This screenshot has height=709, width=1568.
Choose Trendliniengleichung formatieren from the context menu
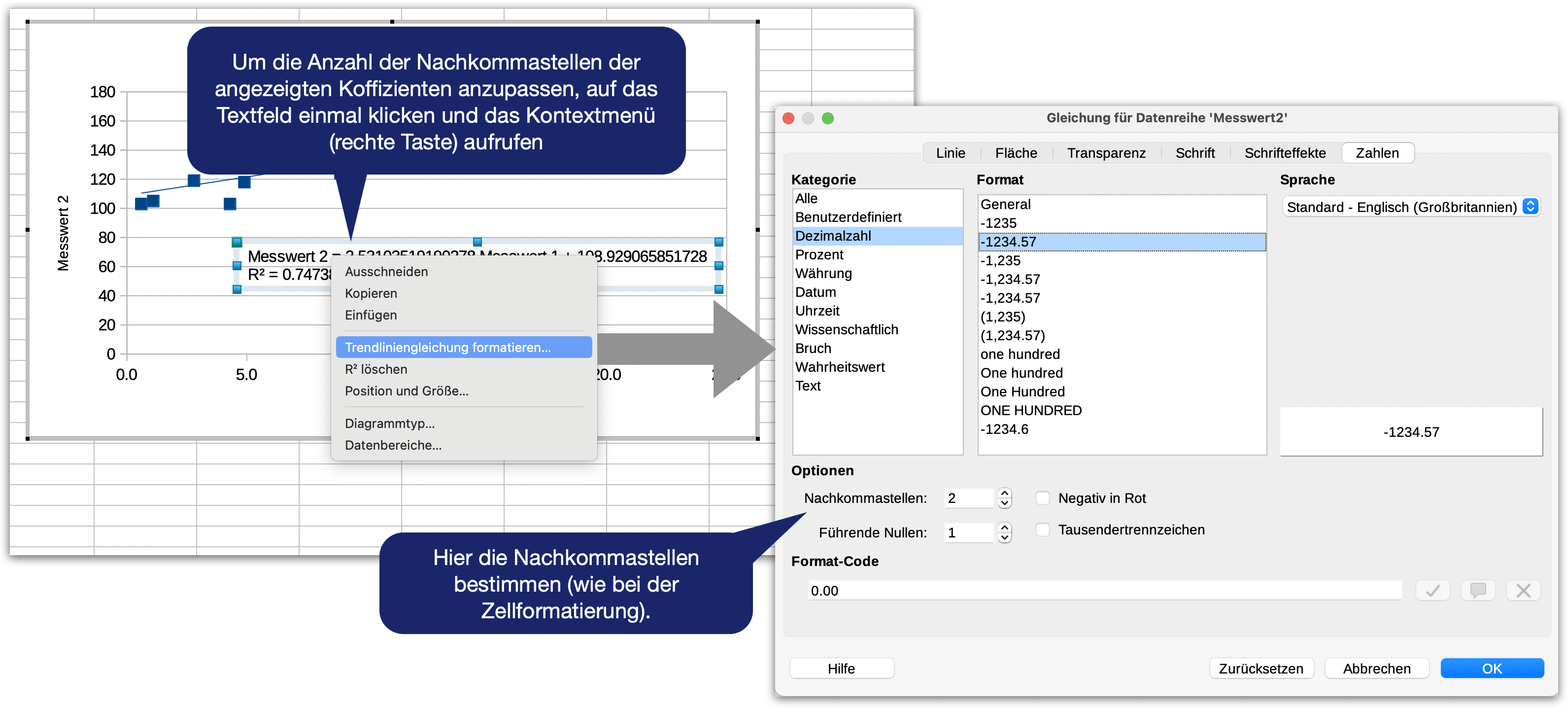(x=447, y=347)
